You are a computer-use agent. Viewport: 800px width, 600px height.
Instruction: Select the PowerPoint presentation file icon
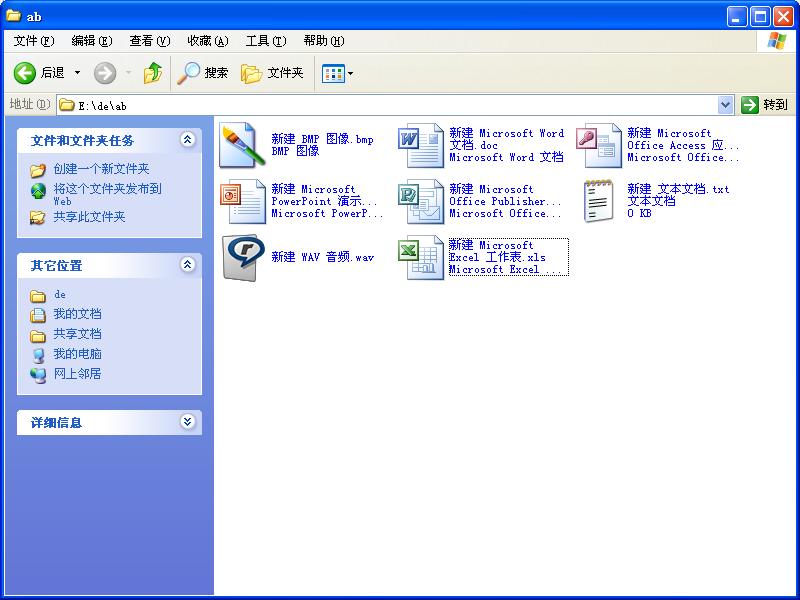(243, 202)
